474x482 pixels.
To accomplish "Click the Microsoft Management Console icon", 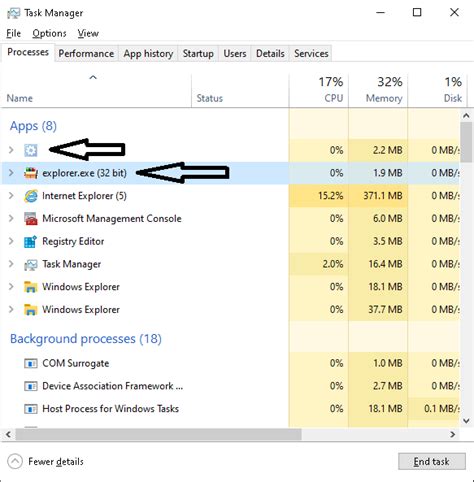I will coord(31,219).
